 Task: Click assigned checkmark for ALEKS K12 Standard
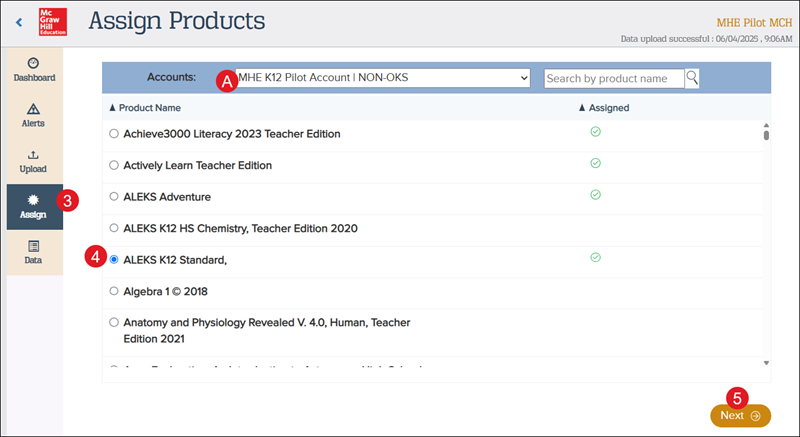595,257
